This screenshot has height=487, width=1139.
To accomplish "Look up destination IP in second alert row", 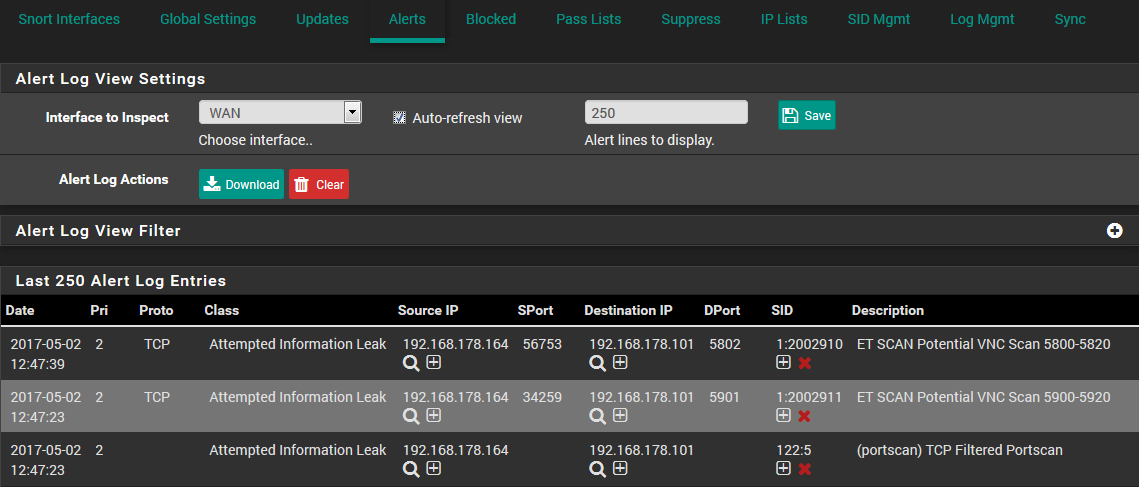I will point(597,416).
